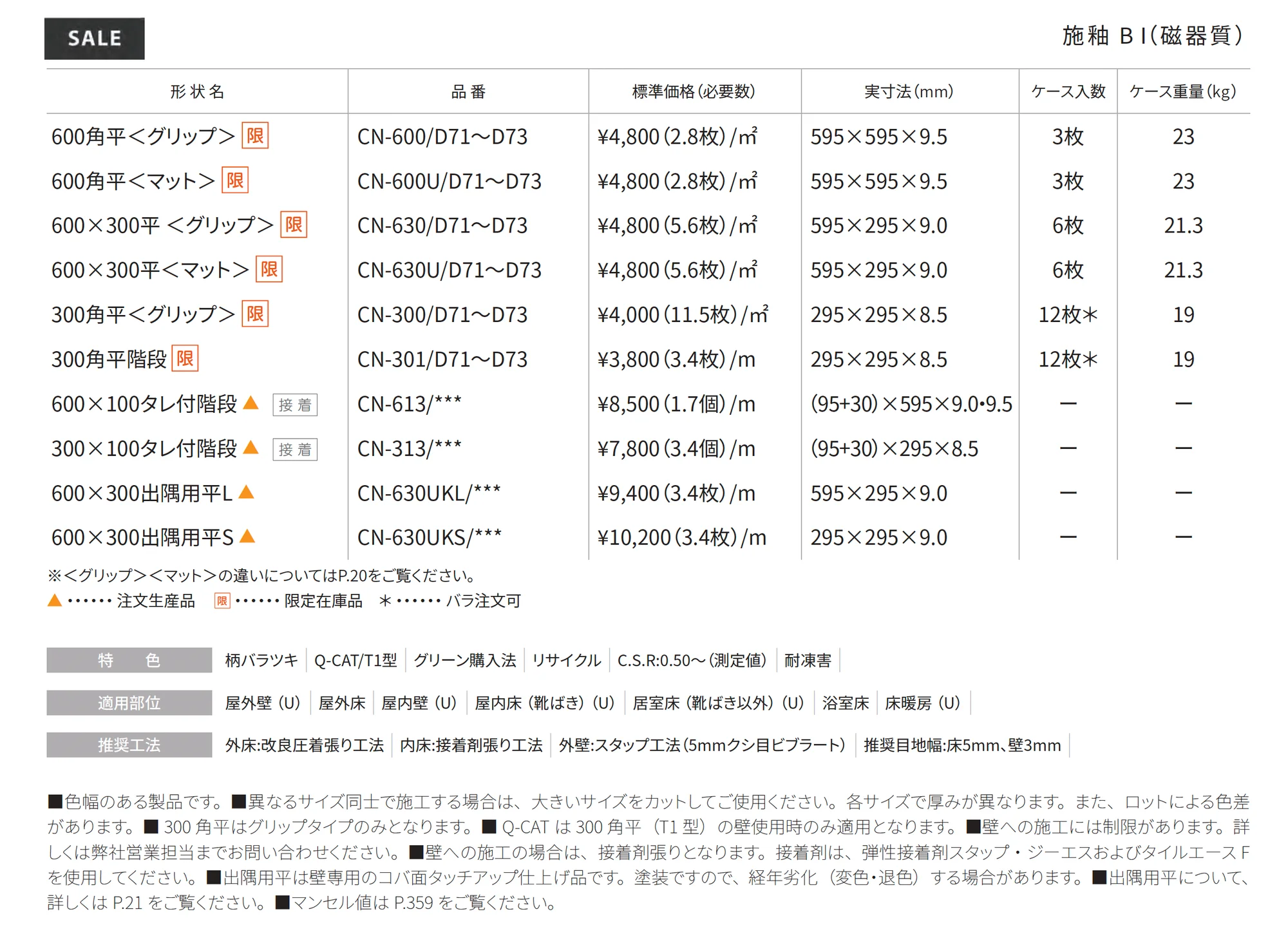Click the 特色 section label
Viewport: 1288px width, 925px height.
coord(129,660)
